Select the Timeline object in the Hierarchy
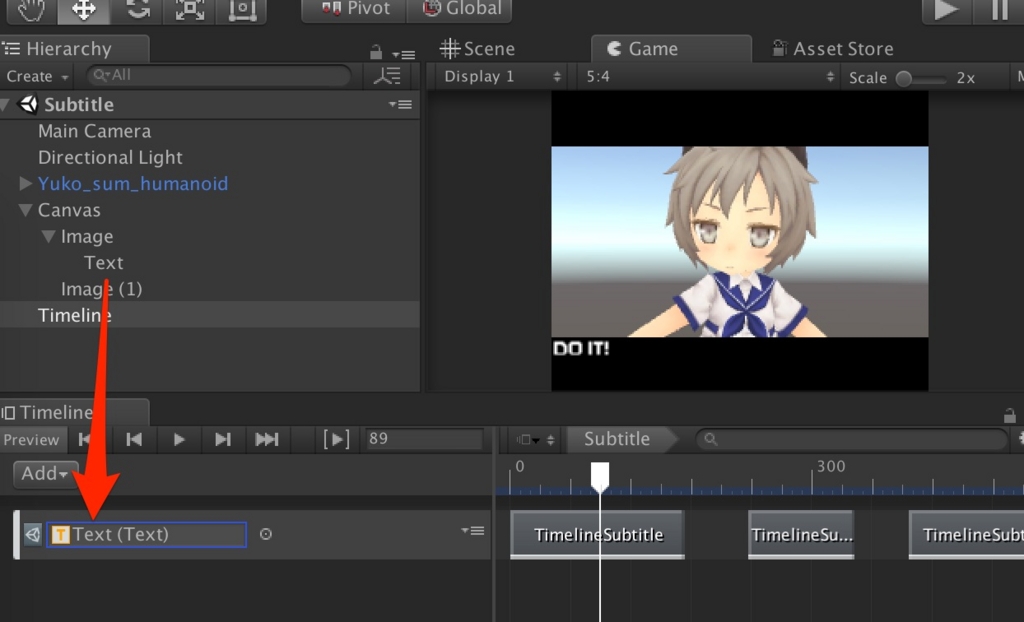The height and width of the screenshot is (622, 1024). [74, 316]
